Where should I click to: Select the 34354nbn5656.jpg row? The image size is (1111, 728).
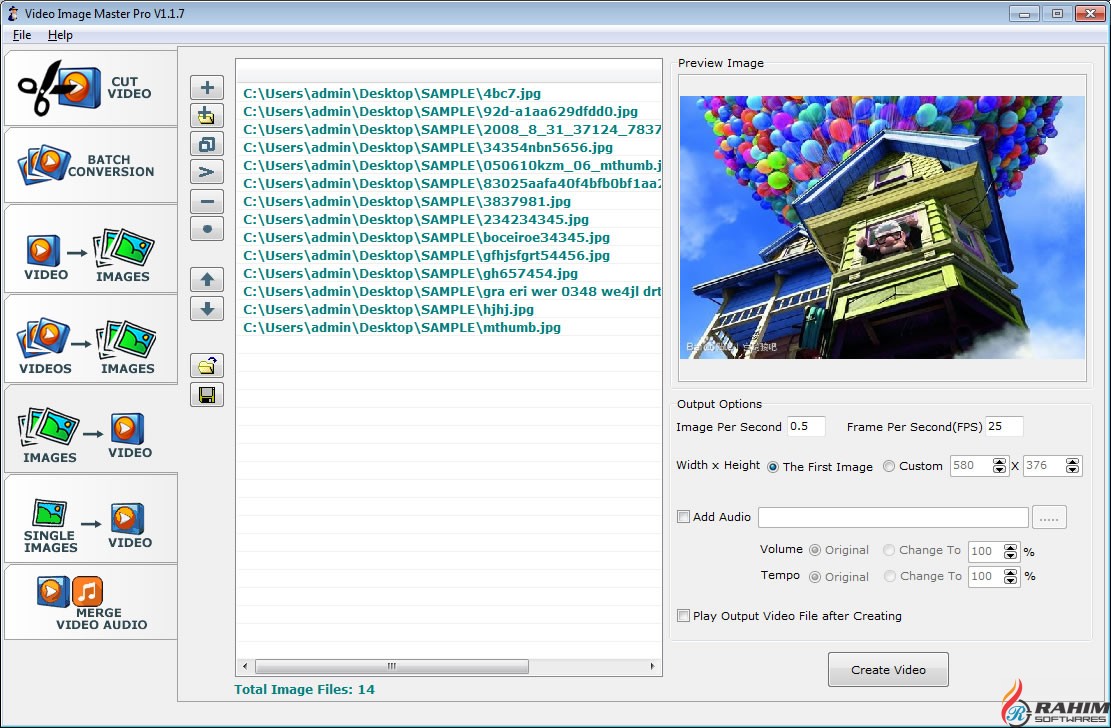(x=449, y=147)
